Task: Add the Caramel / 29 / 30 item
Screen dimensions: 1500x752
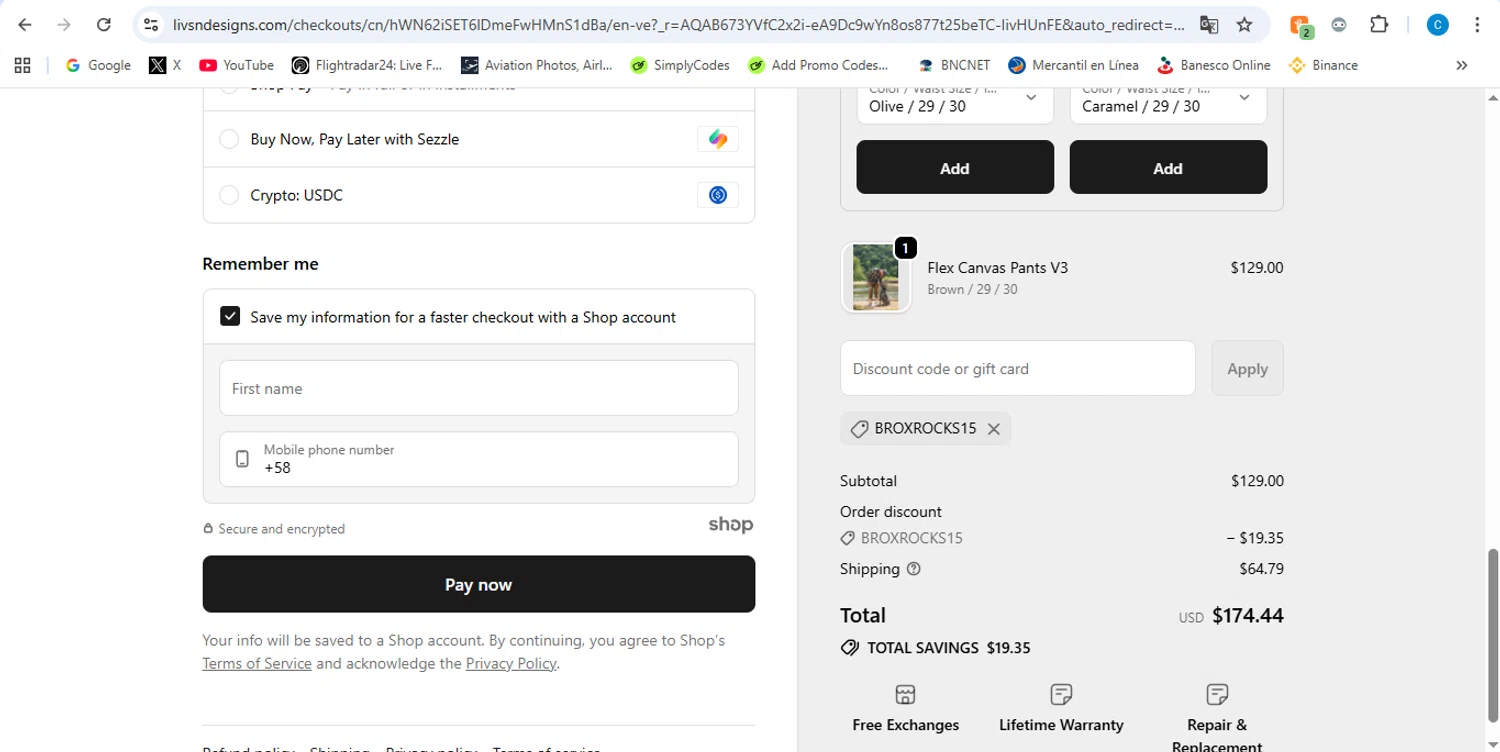Action: click(1168, 167)
